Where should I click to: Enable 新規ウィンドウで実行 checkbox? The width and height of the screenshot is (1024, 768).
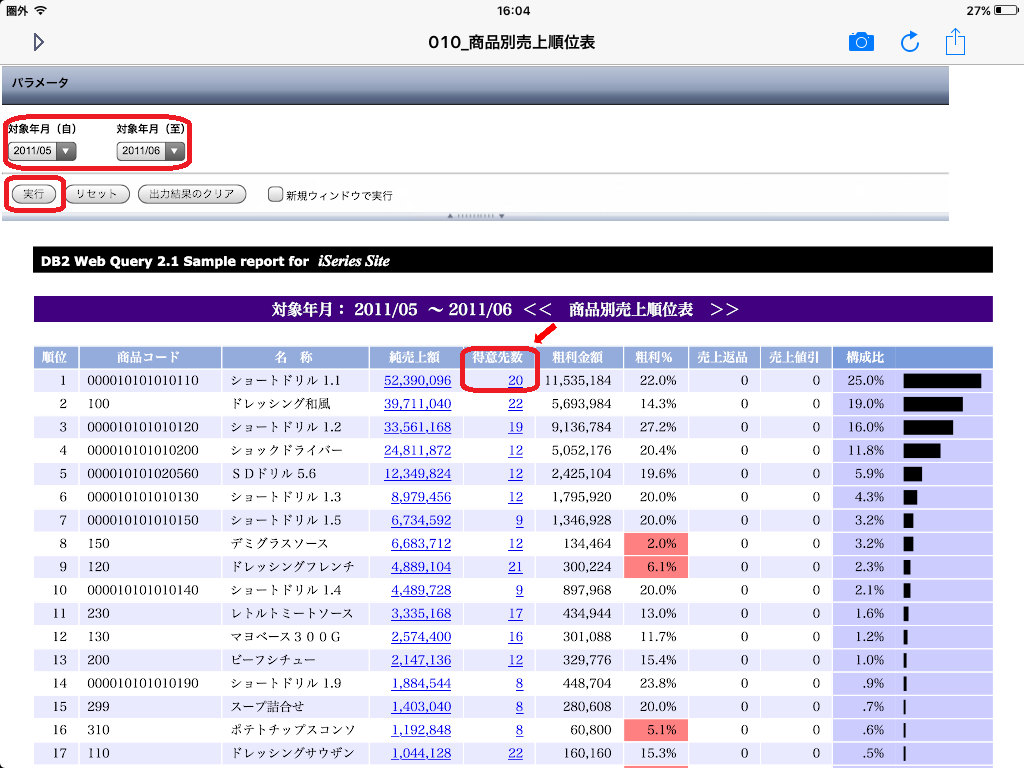coord(275,195)
